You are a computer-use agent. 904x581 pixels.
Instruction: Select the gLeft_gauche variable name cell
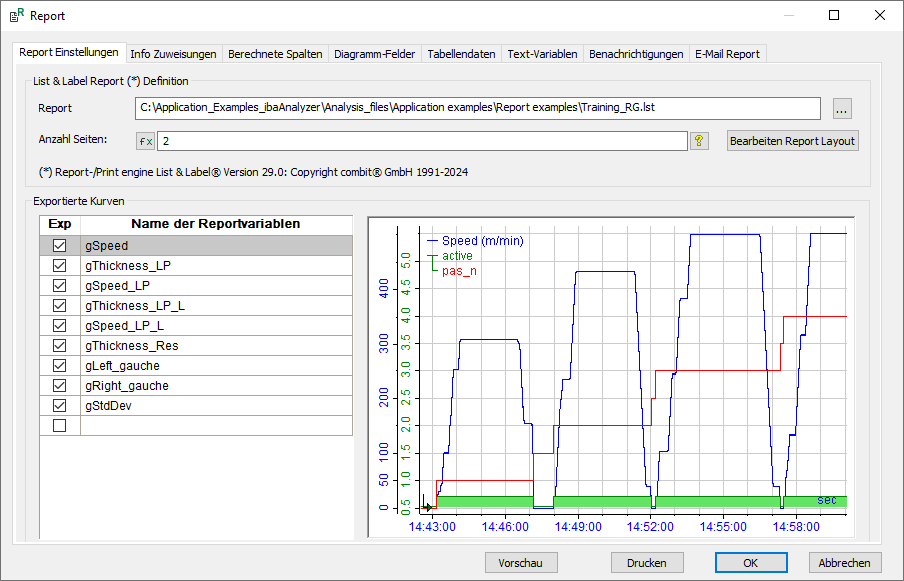pyautogui.click(x=216, y=365)
